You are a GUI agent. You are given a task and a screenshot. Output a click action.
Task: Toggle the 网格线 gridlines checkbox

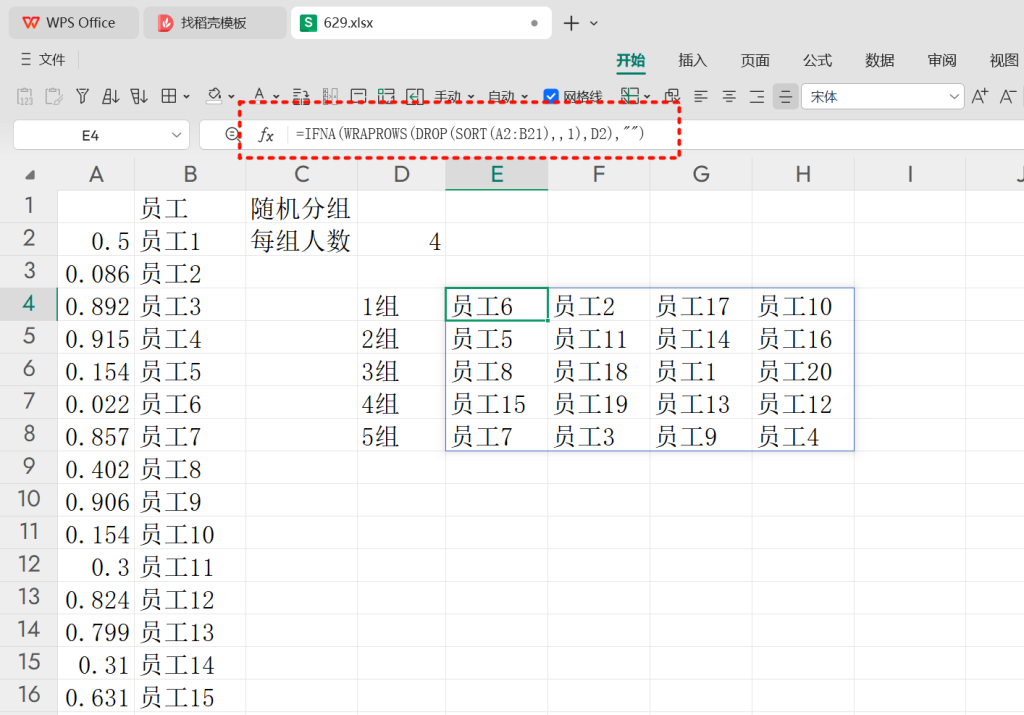pyautogui.click(x=551, y=97)
